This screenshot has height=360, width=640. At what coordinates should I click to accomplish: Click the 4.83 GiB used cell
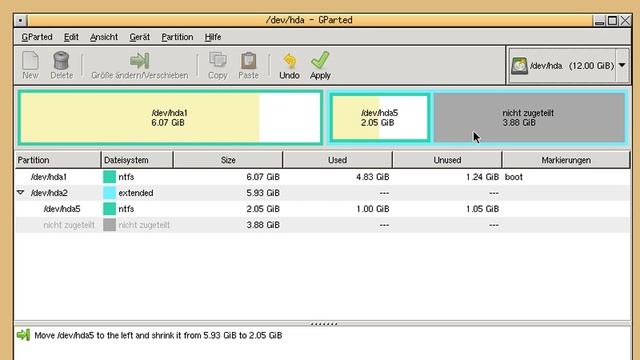coord(372,177)
